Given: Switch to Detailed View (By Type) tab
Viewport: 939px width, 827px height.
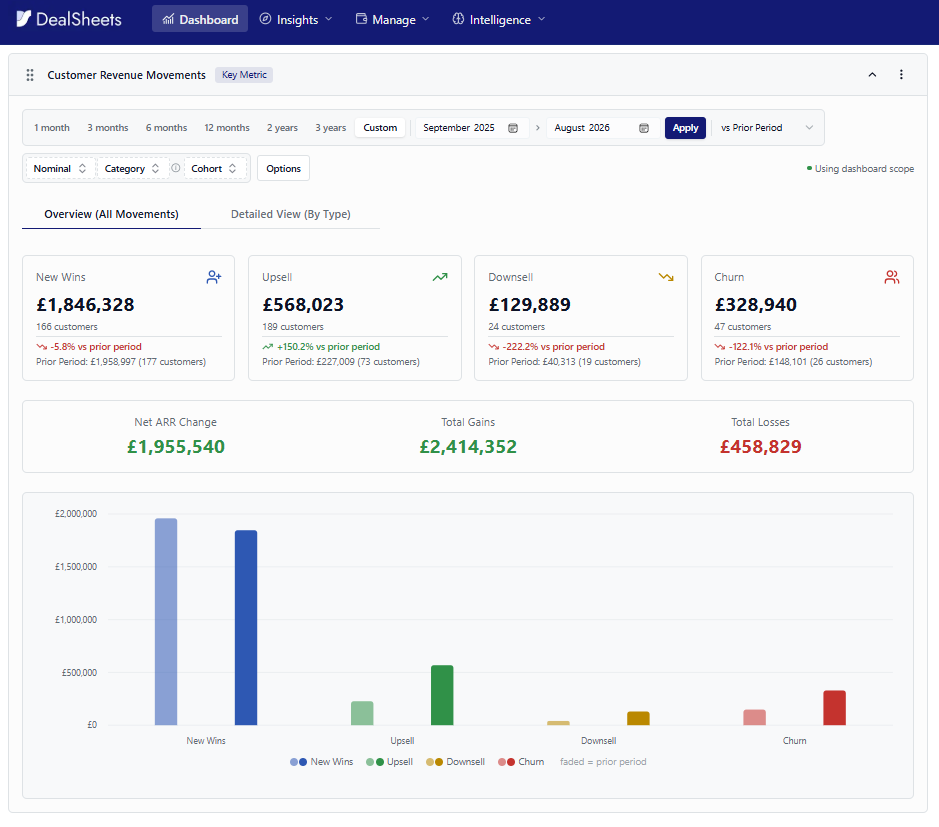Looking at the screenshot, I should (290, 214).
